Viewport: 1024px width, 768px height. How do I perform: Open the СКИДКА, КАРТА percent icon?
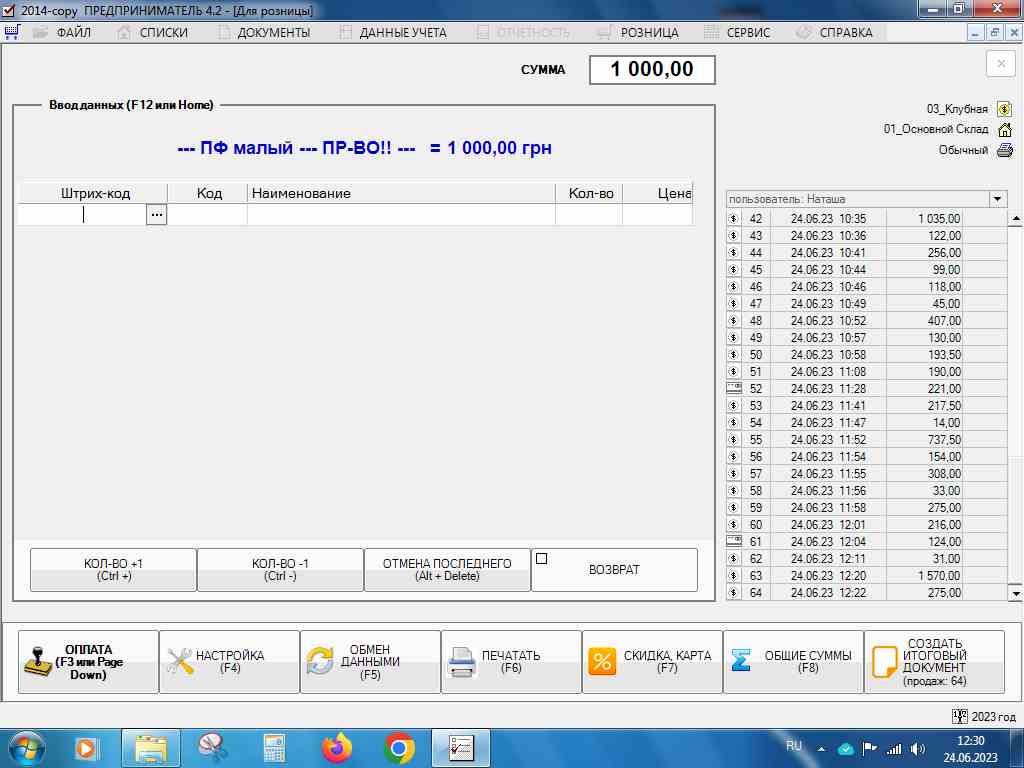[x=602, y=662]
